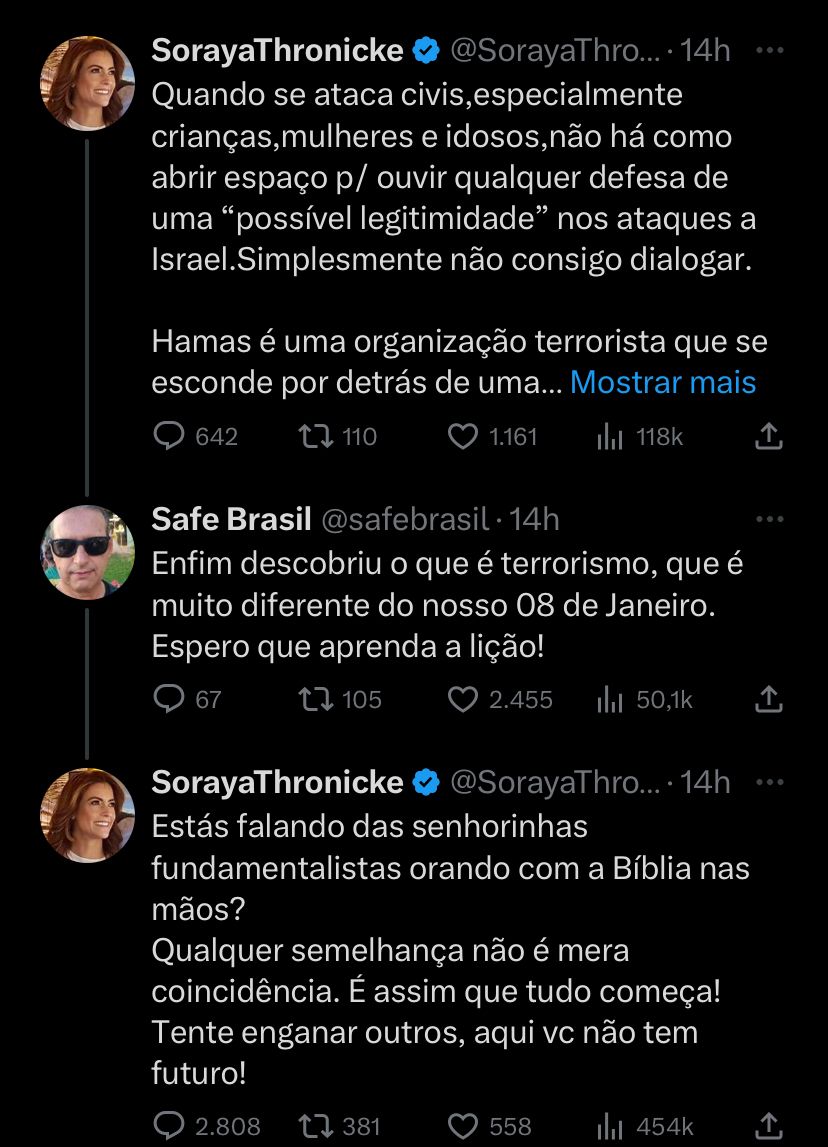Retweet Soraya's first tweet with 110 retweets
The image size is (828, 1147).
[x=316, y=436]
